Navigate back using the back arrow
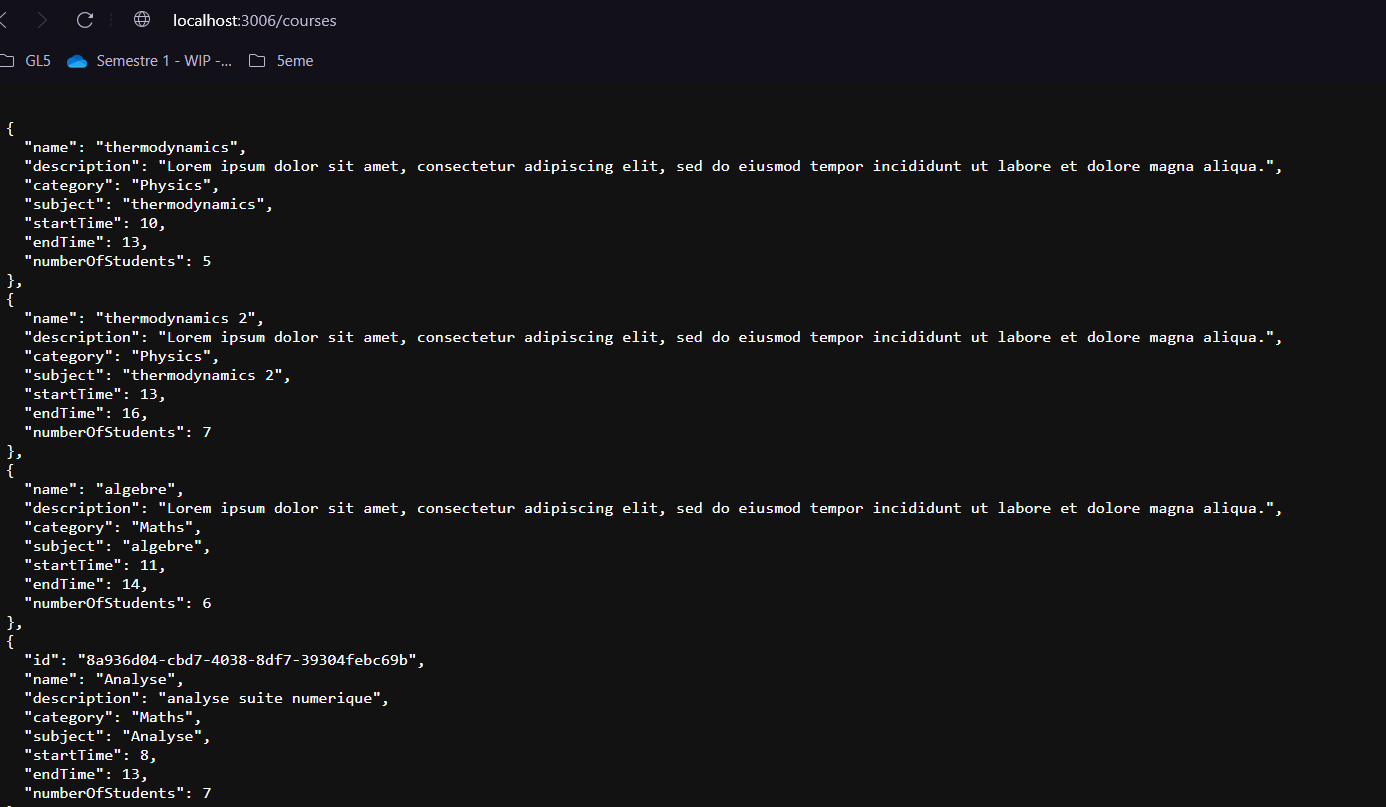The height and width of the screenshot is (807, 1386). 6,20
